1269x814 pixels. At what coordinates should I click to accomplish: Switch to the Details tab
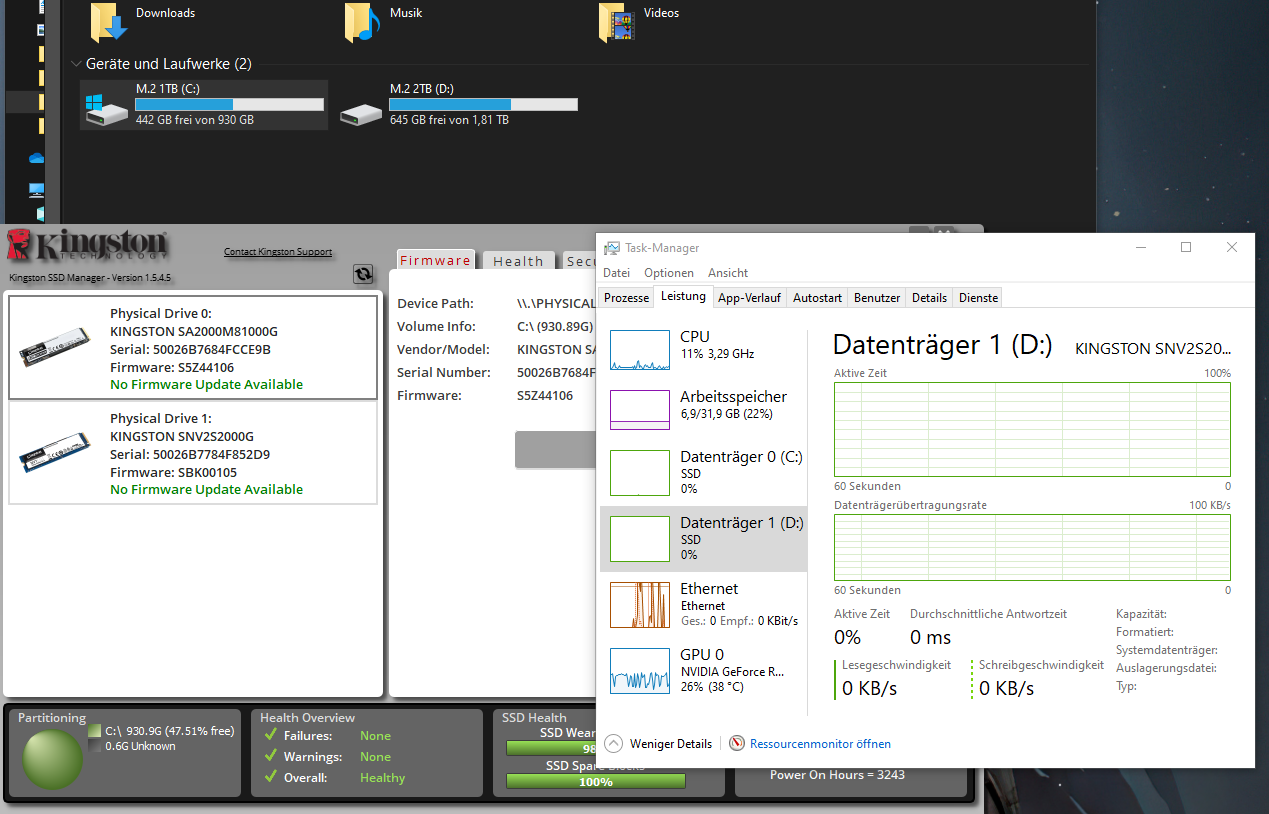[x=929, y=298]
